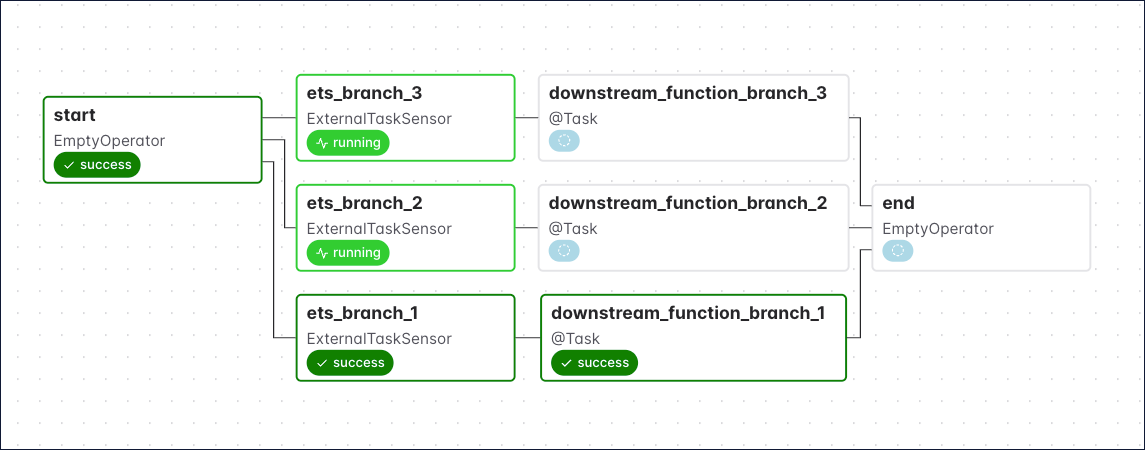1145x450 pixels.
Task: Click downstream_function_branch_3 pending state icon
Action: 564,141
